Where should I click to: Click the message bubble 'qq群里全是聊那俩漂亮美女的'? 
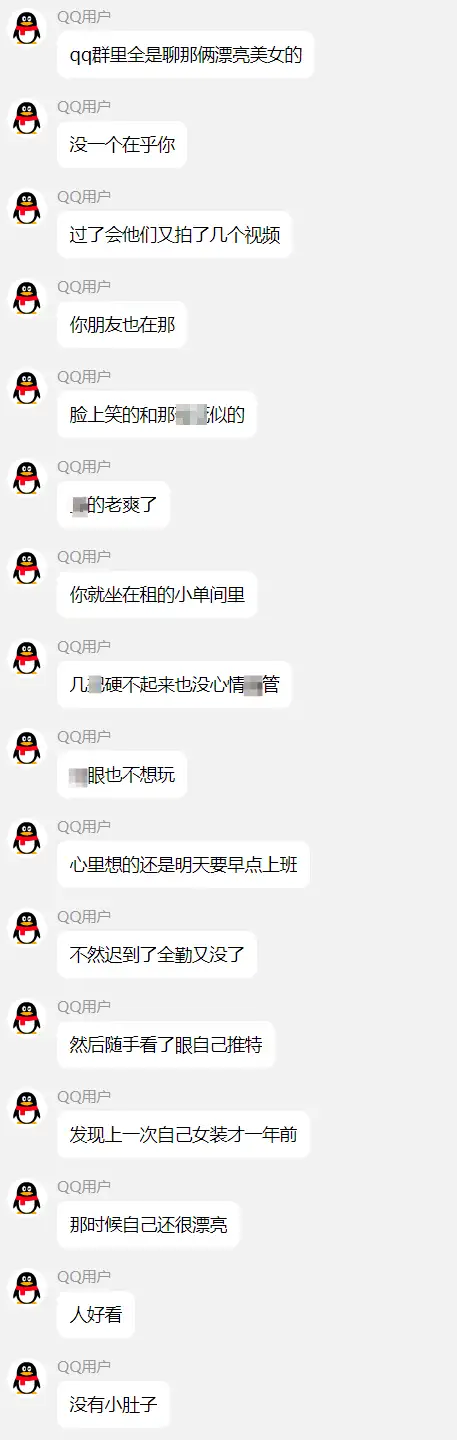[185, 55]
